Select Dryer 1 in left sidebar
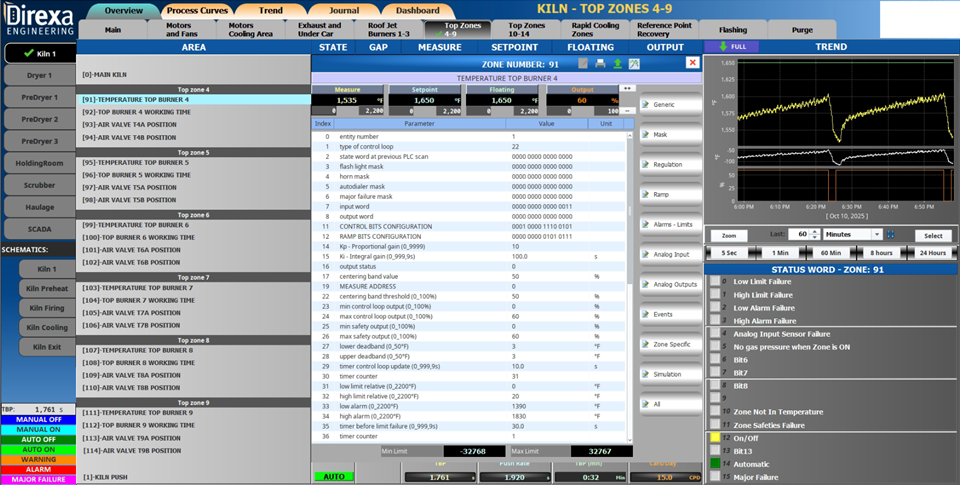960x485 pixels. (x=40, y=75)
